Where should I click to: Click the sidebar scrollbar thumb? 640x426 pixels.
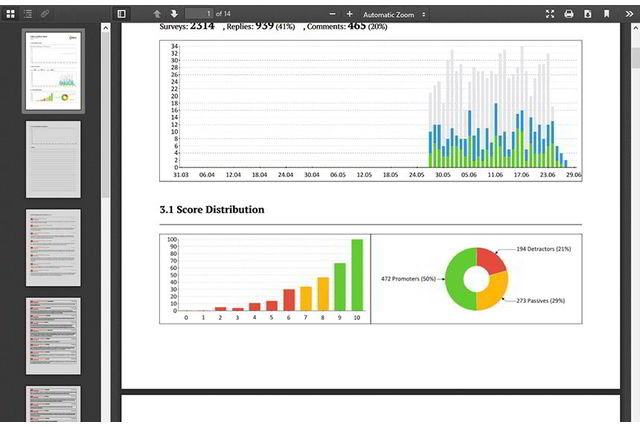(x=106, y=115)
